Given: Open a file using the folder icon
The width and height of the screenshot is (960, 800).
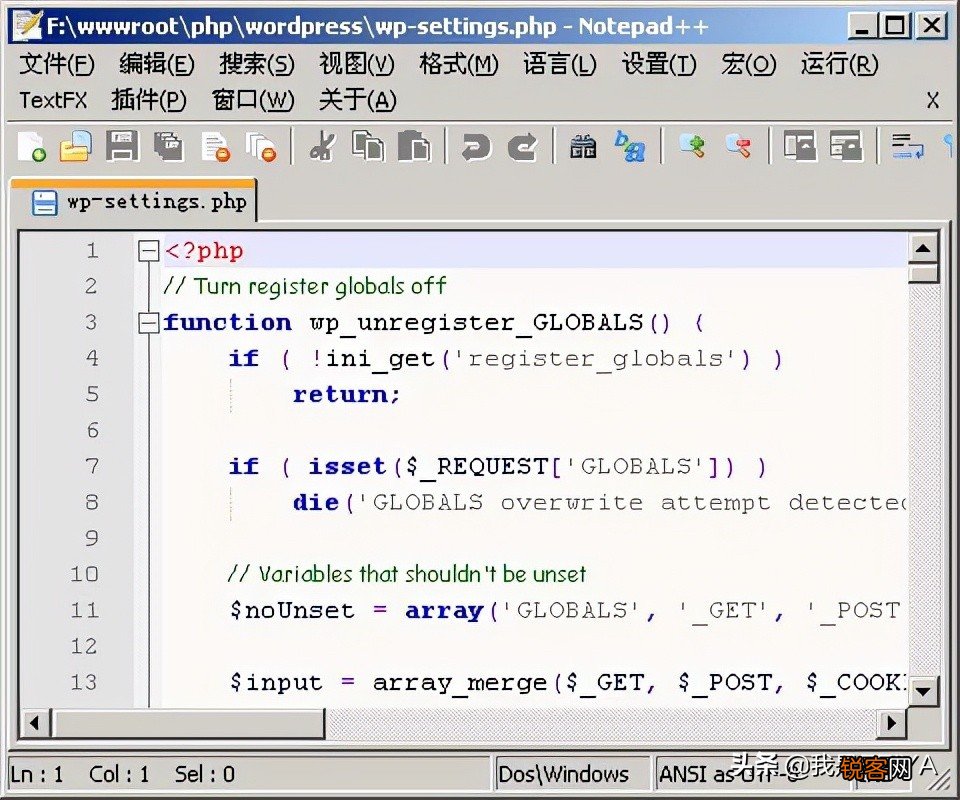Looking at the screenshot, I should [x=76, y=146].
